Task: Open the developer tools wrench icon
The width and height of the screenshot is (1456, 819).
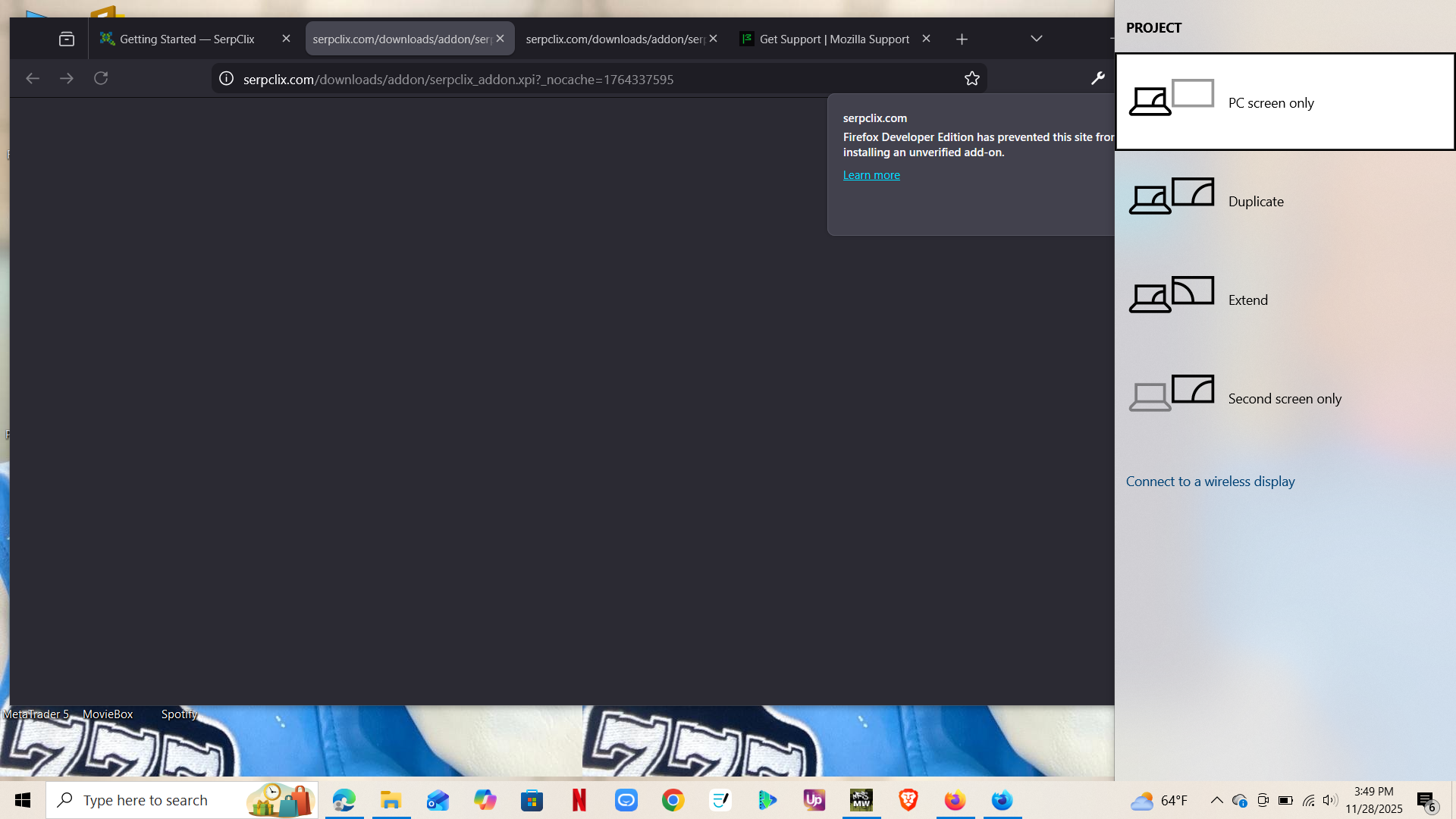Action: pyautogui.click(x=1097, y=78)
